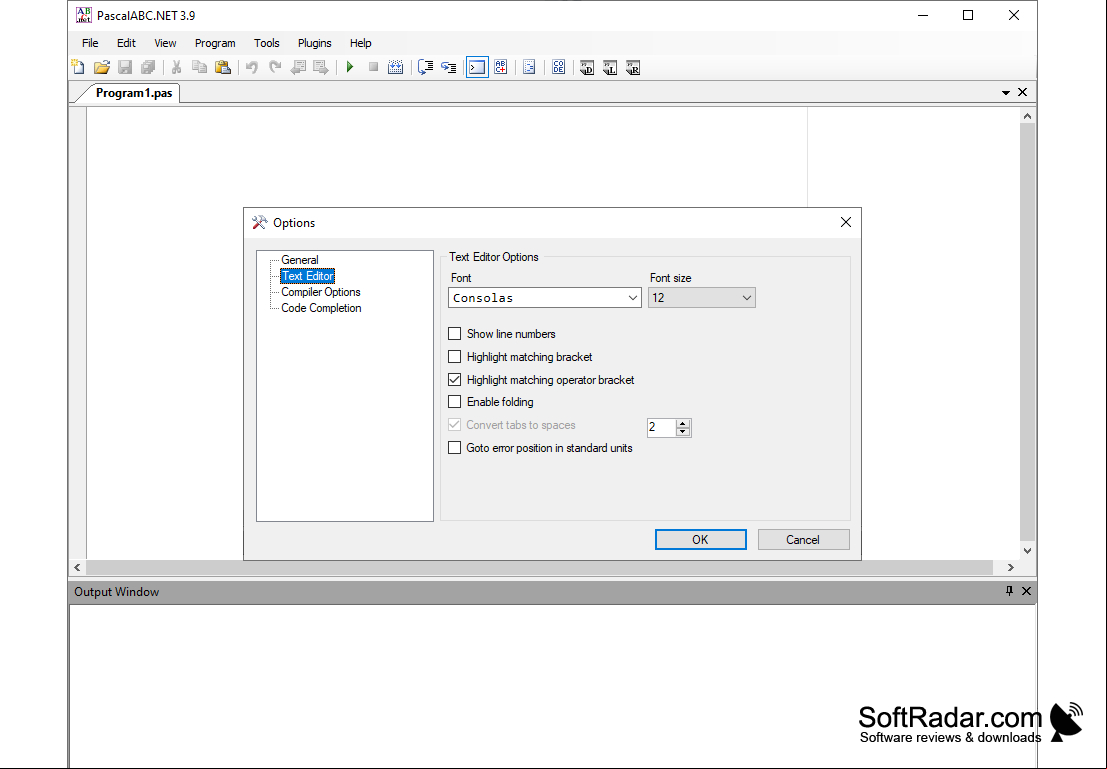Click the Step Over debug icon
Screen dimensions: 1107x769
[425, 67]
